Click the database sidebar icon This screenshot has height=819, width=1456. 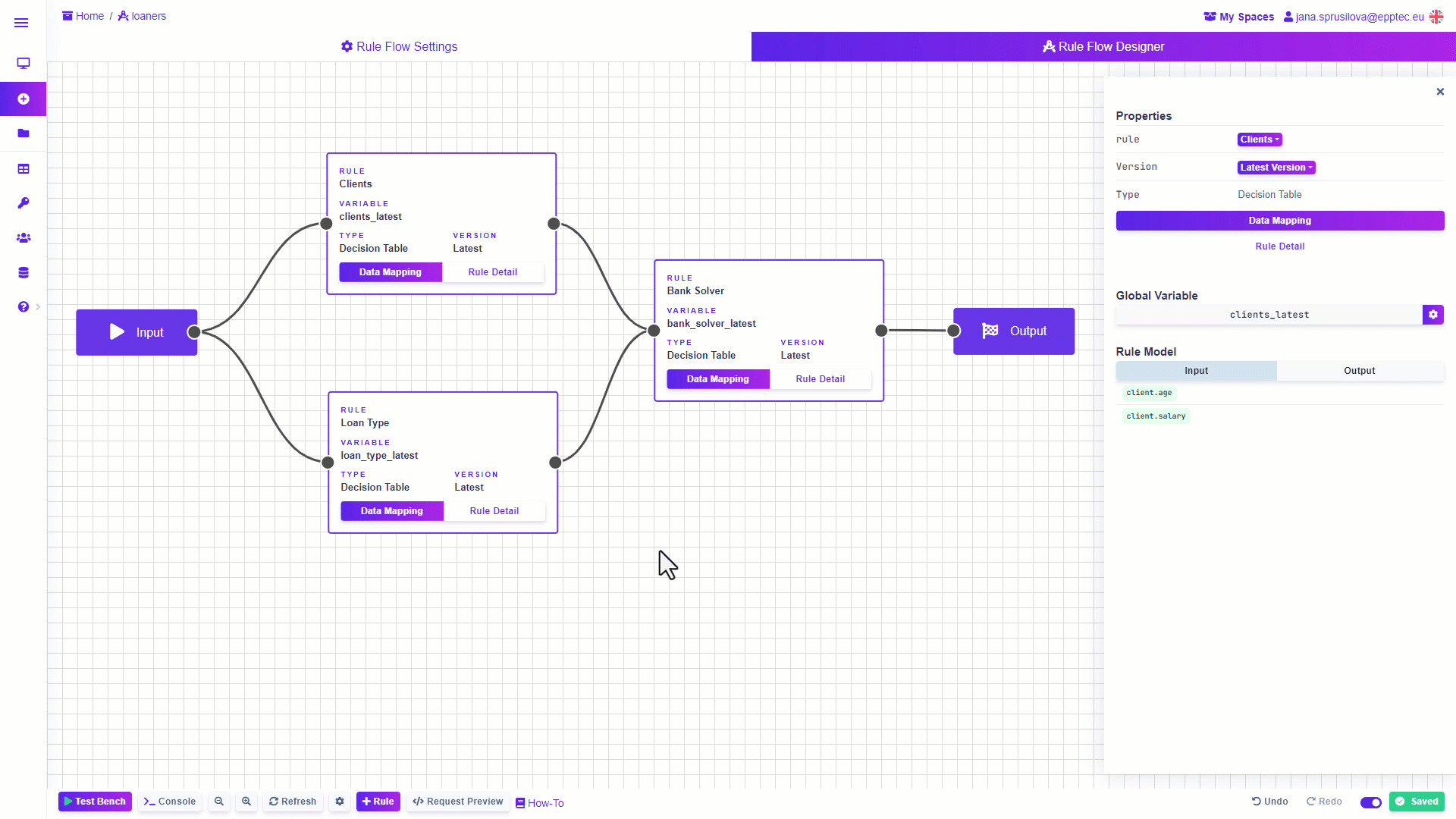(x=24, y=273)
